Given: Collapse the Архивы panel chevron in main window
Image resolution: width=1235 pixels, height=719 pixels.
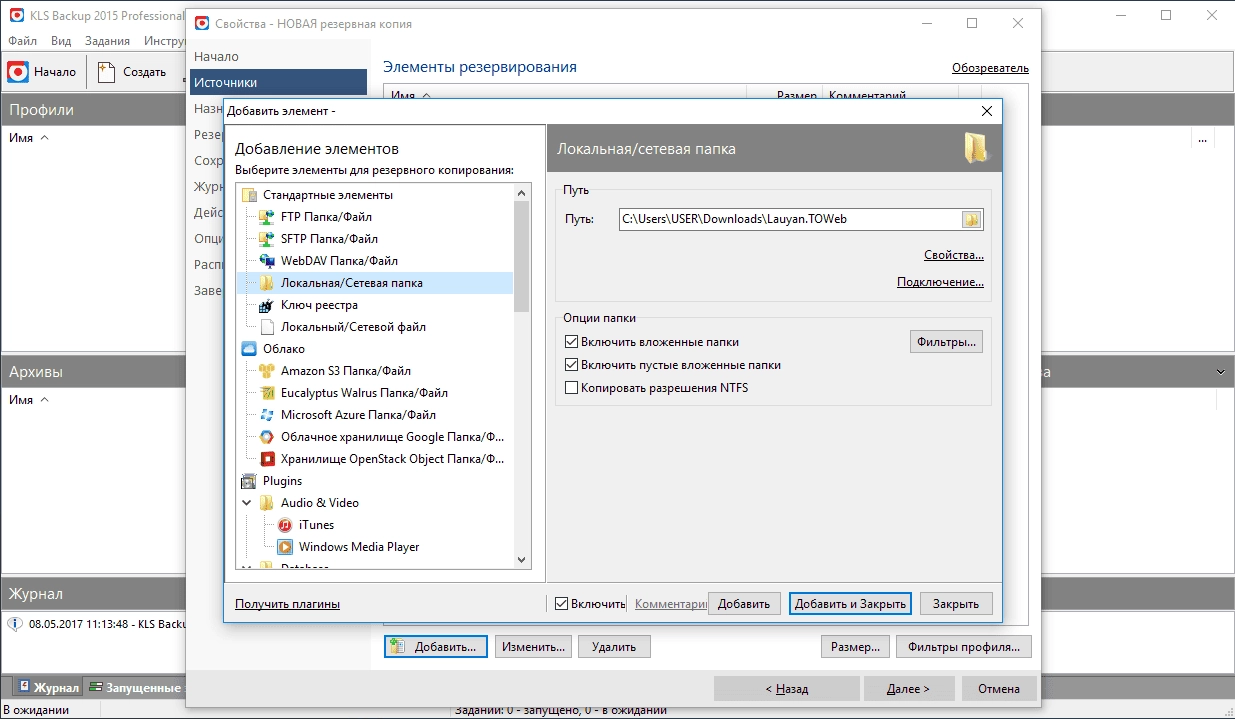Looking at the screenshot, I should coord(1221,372).
